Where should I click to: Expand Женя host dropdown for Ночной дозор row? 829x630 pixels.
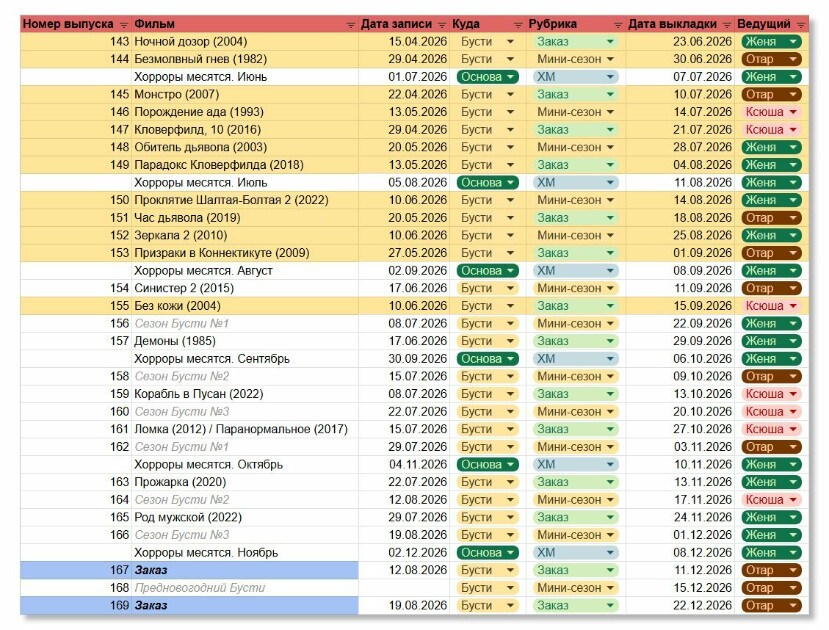point(793,42)
